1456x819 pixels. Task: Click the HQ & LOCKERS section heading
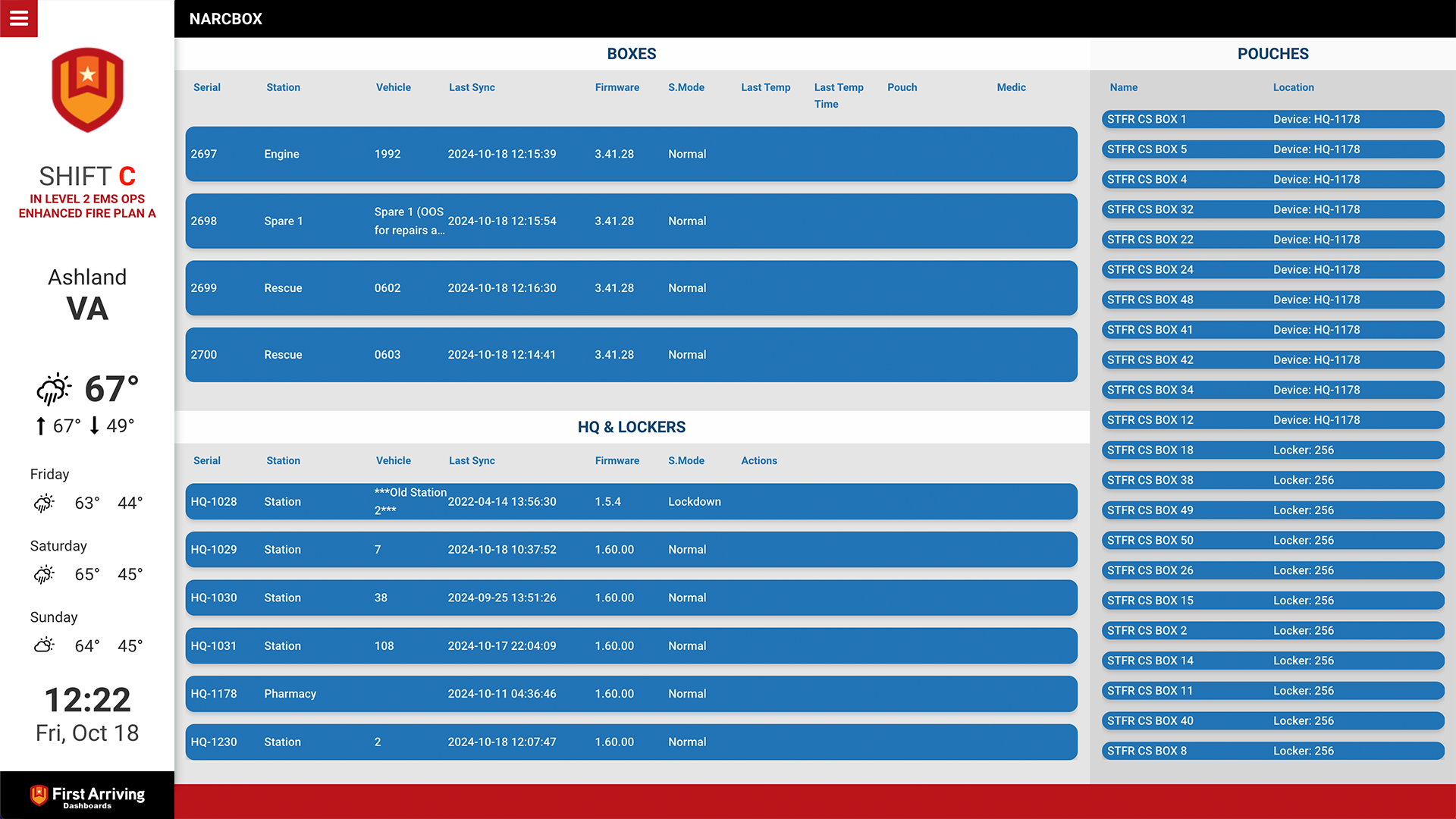click(x=631, y=427)
